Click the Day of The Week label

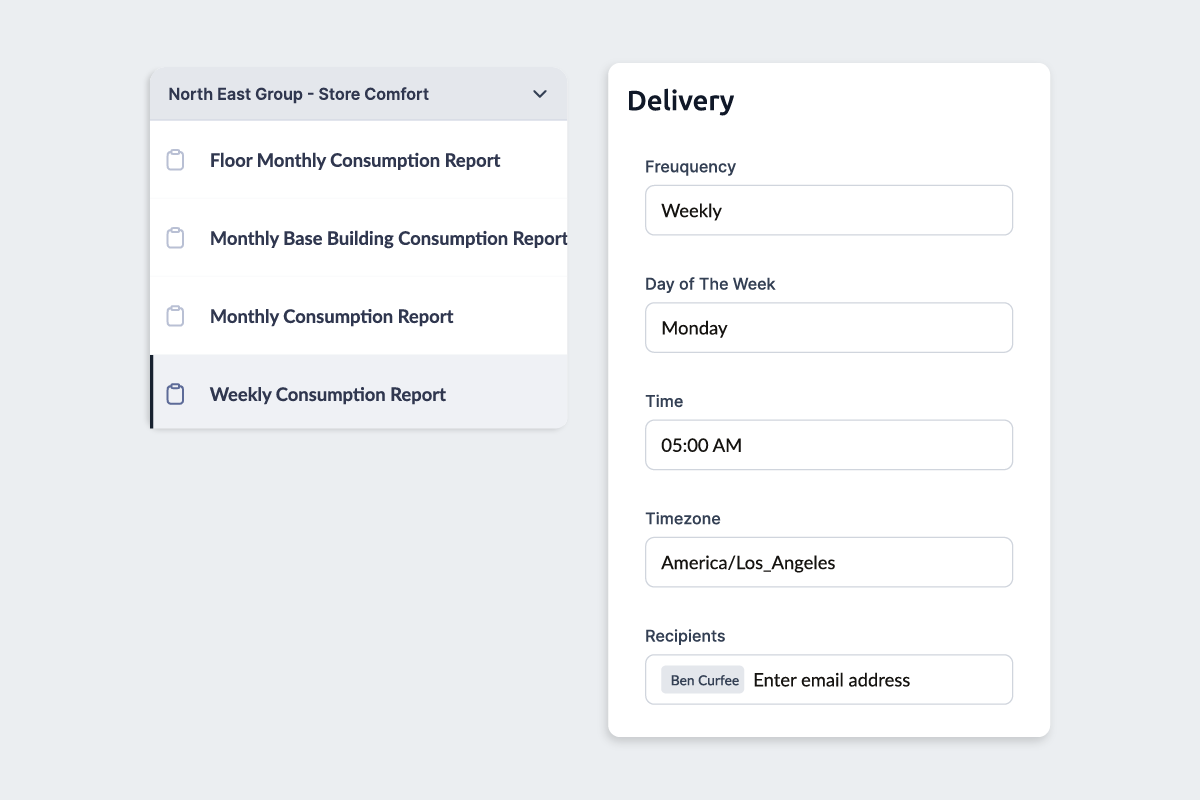(x=710, y=284)
